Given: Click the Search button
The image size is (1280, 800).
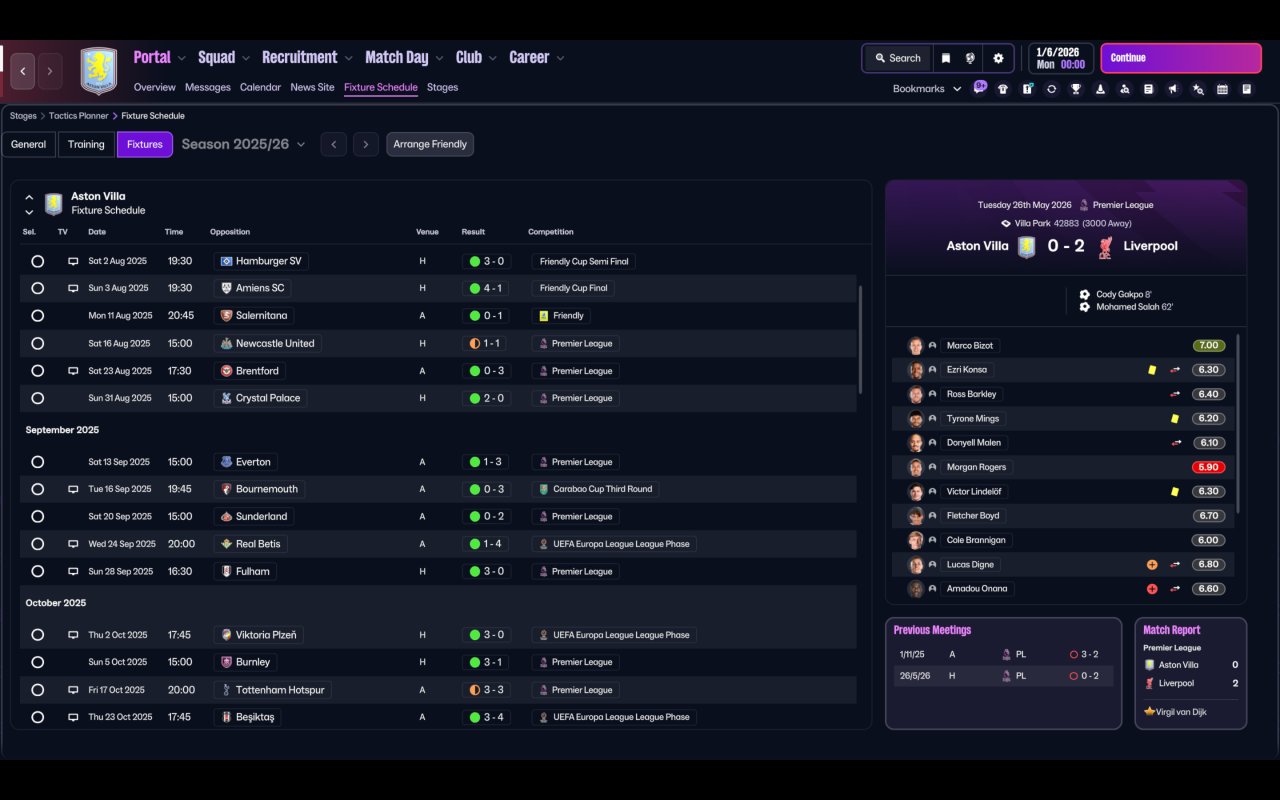Looking at the screenshot, I should [x=897, y=58].
